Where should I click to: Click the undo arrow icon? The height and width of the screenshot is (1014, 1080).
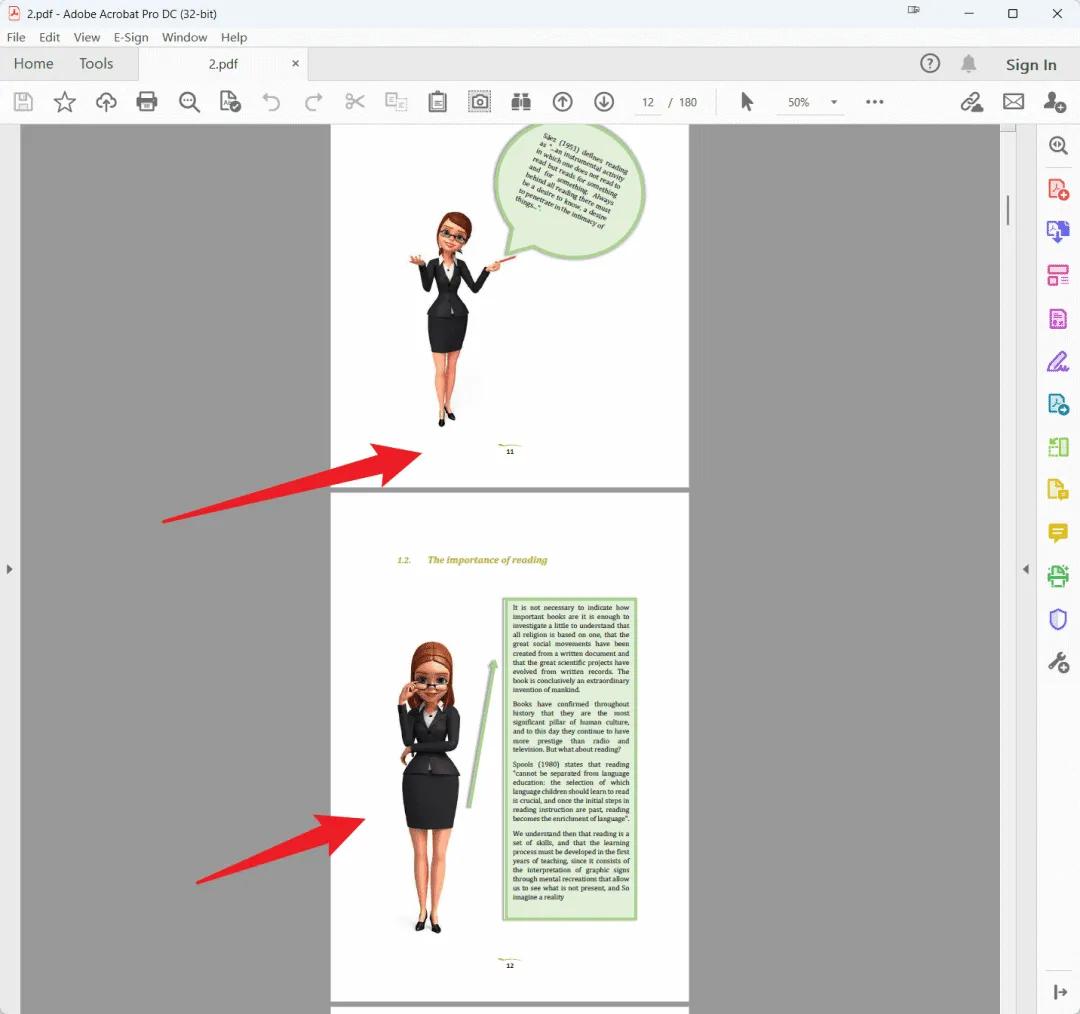coord(271,102)
